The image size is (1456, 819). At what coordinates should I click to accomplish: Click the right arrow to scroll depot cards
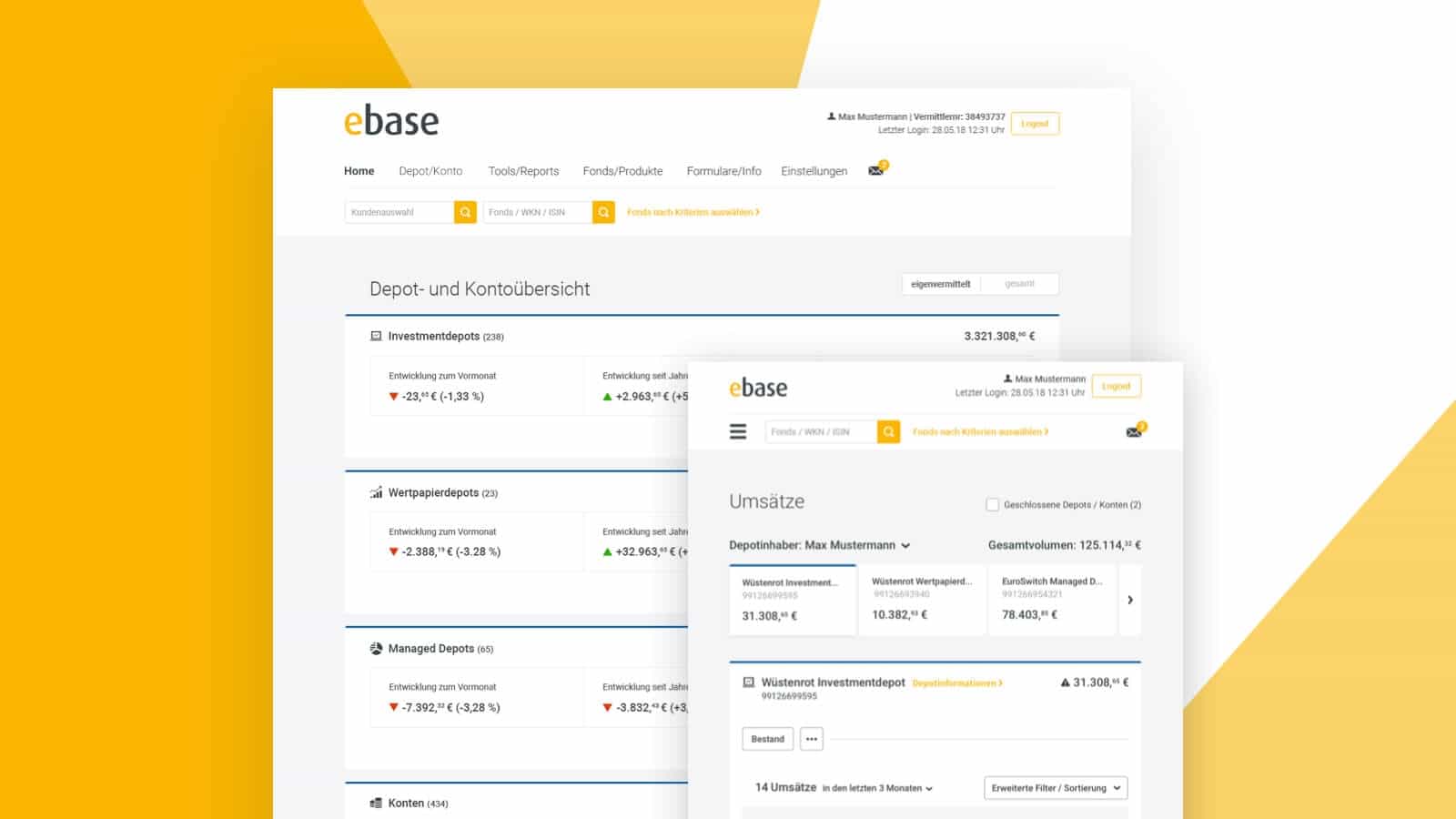point(1130,600)
